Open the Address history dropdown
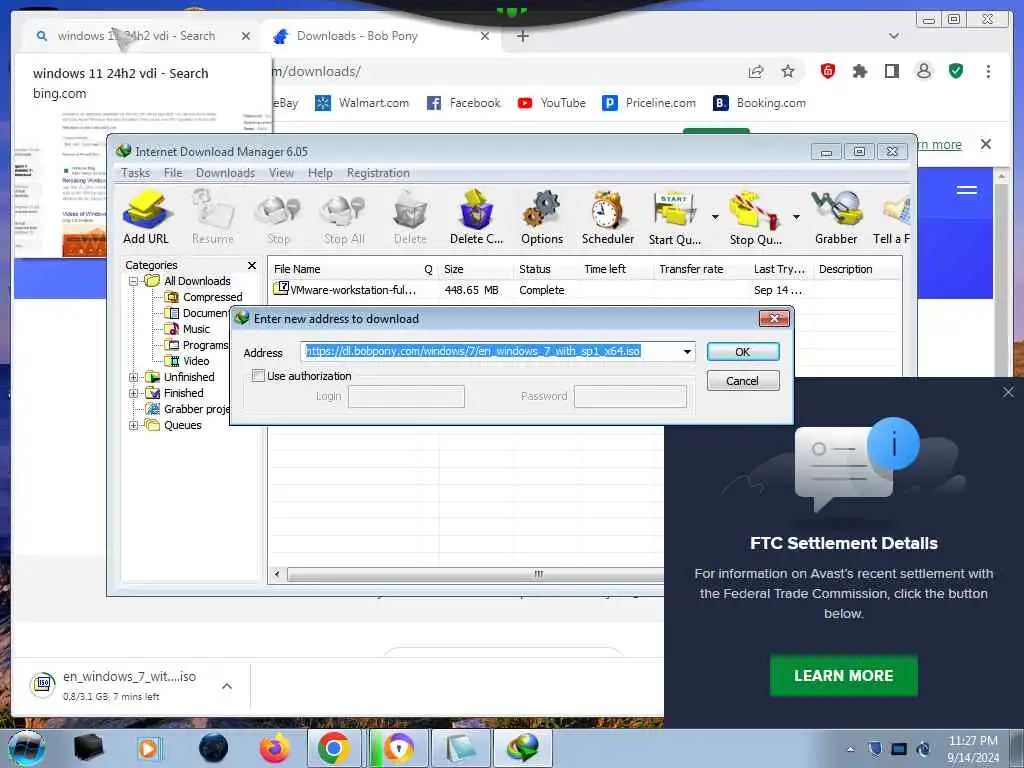 (x=687, y=351)
